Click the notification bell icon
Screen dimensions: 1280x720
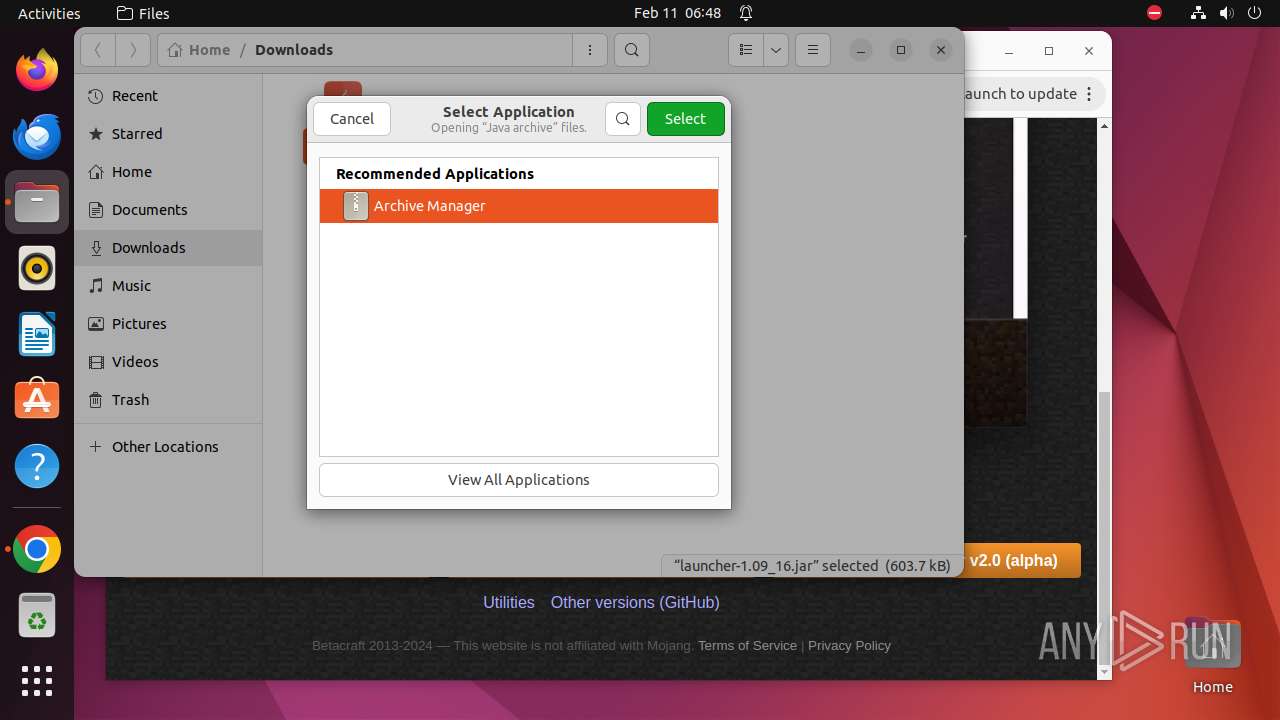(x=746, y=13)
